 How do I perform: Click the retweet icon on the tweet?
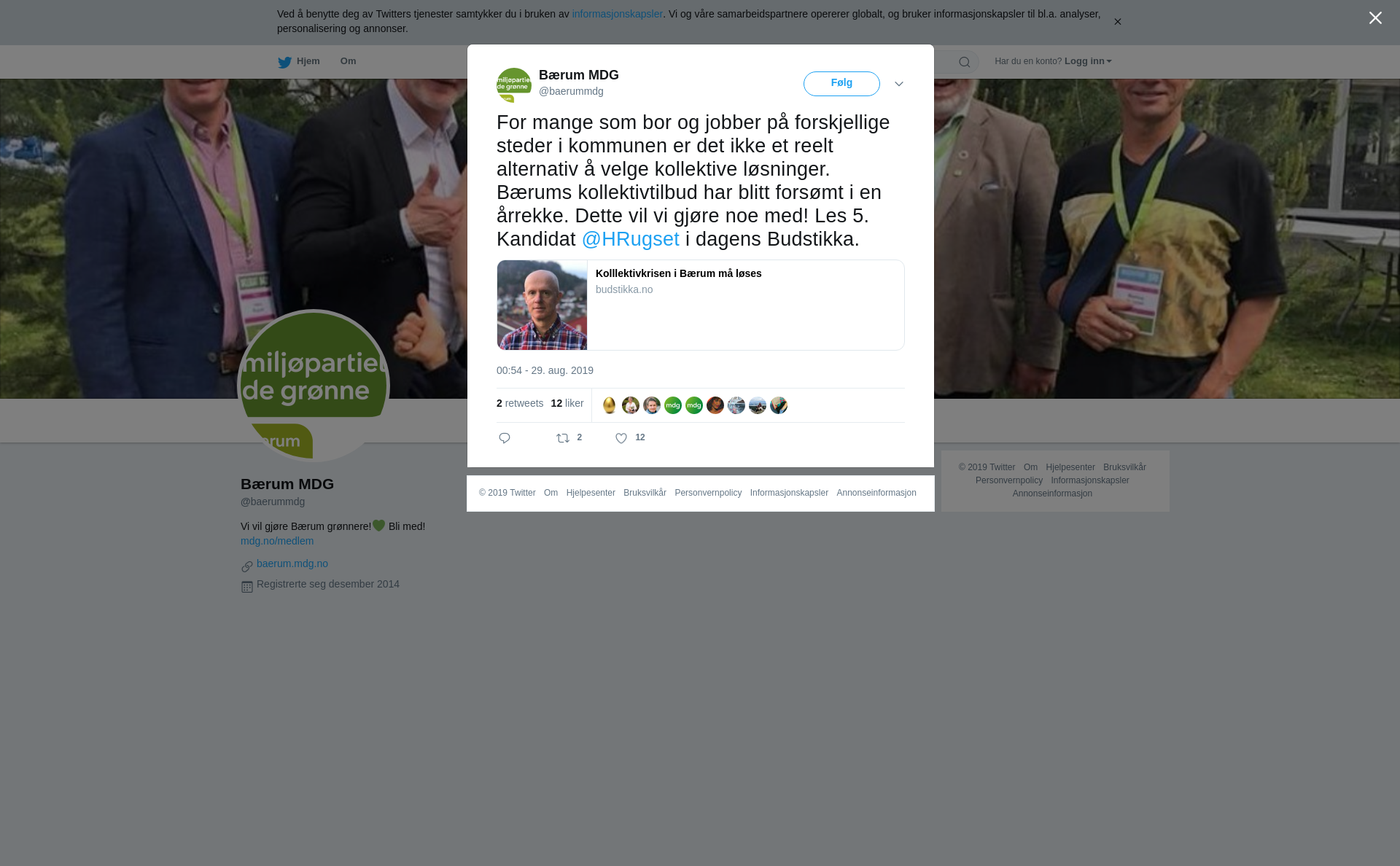[x=563, y=438]
